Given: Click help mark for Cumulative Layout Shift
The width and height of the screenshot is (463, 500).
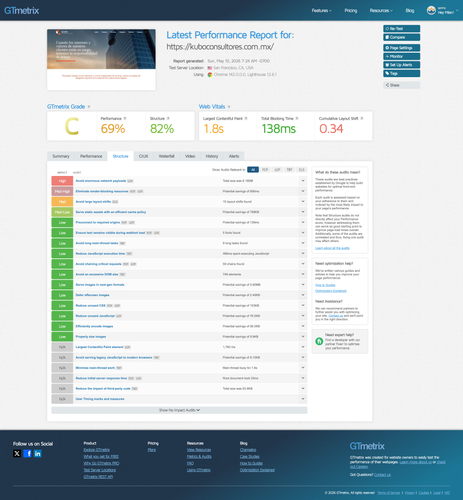Looking at the screenshot, I should tap(362, 118).
